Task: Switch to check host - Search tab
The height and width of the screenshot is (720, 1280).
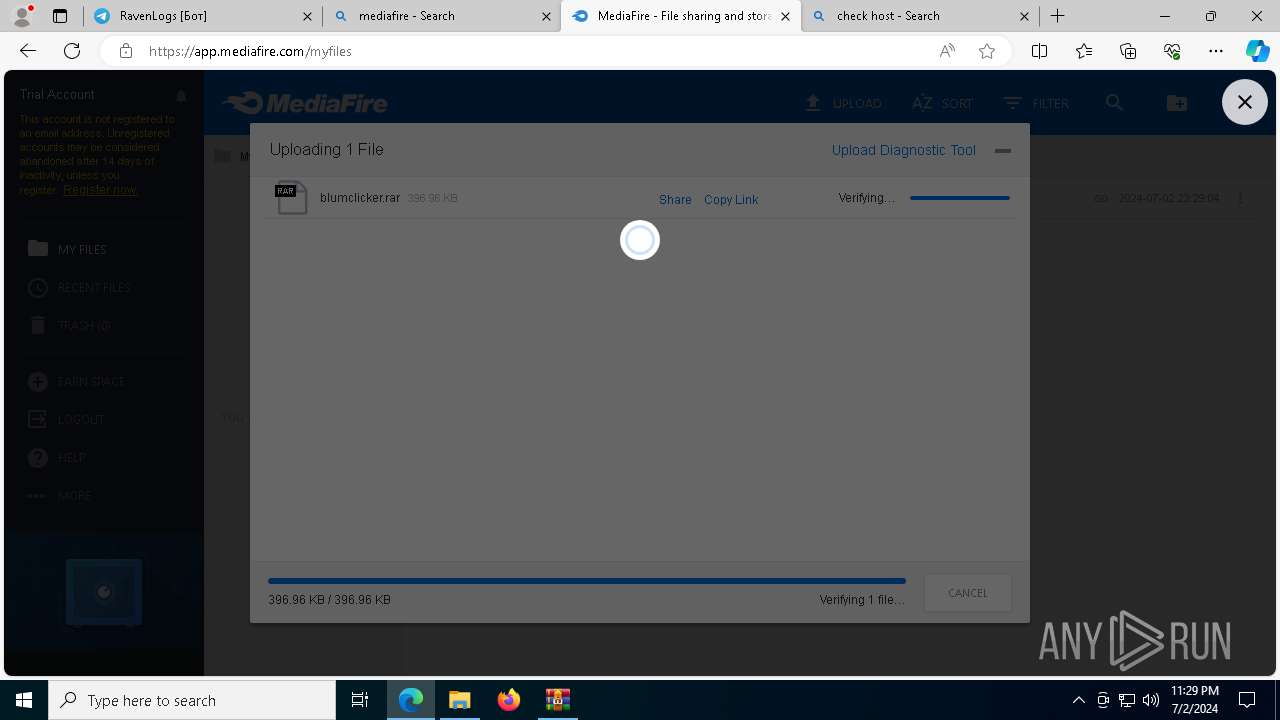Action: tap(920, 16)
